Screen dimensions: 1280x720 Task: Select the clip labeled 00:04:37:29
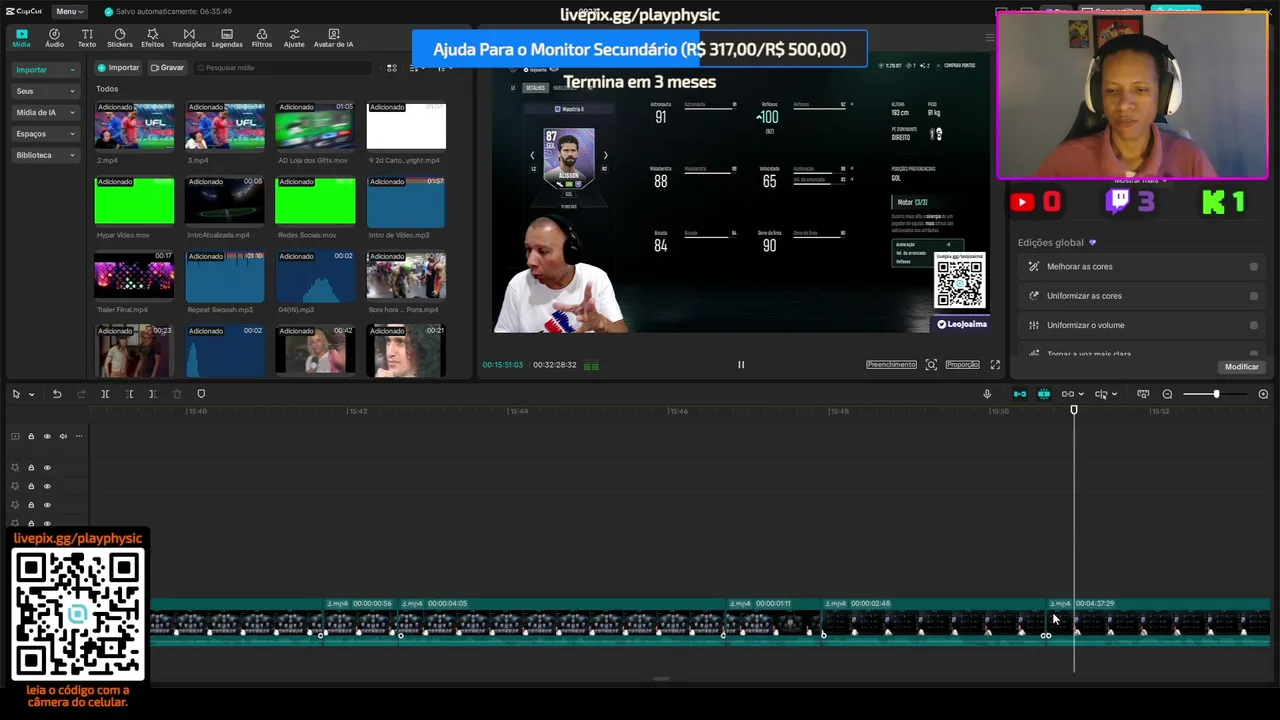(1158, 621)
